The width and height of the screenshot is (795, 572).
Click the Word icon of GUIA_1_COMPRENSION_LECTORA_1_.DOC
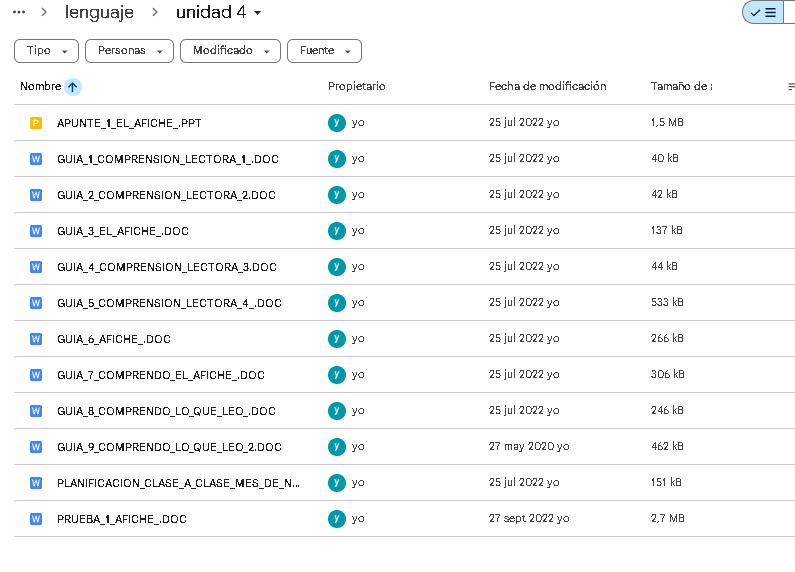pos(36,159)
